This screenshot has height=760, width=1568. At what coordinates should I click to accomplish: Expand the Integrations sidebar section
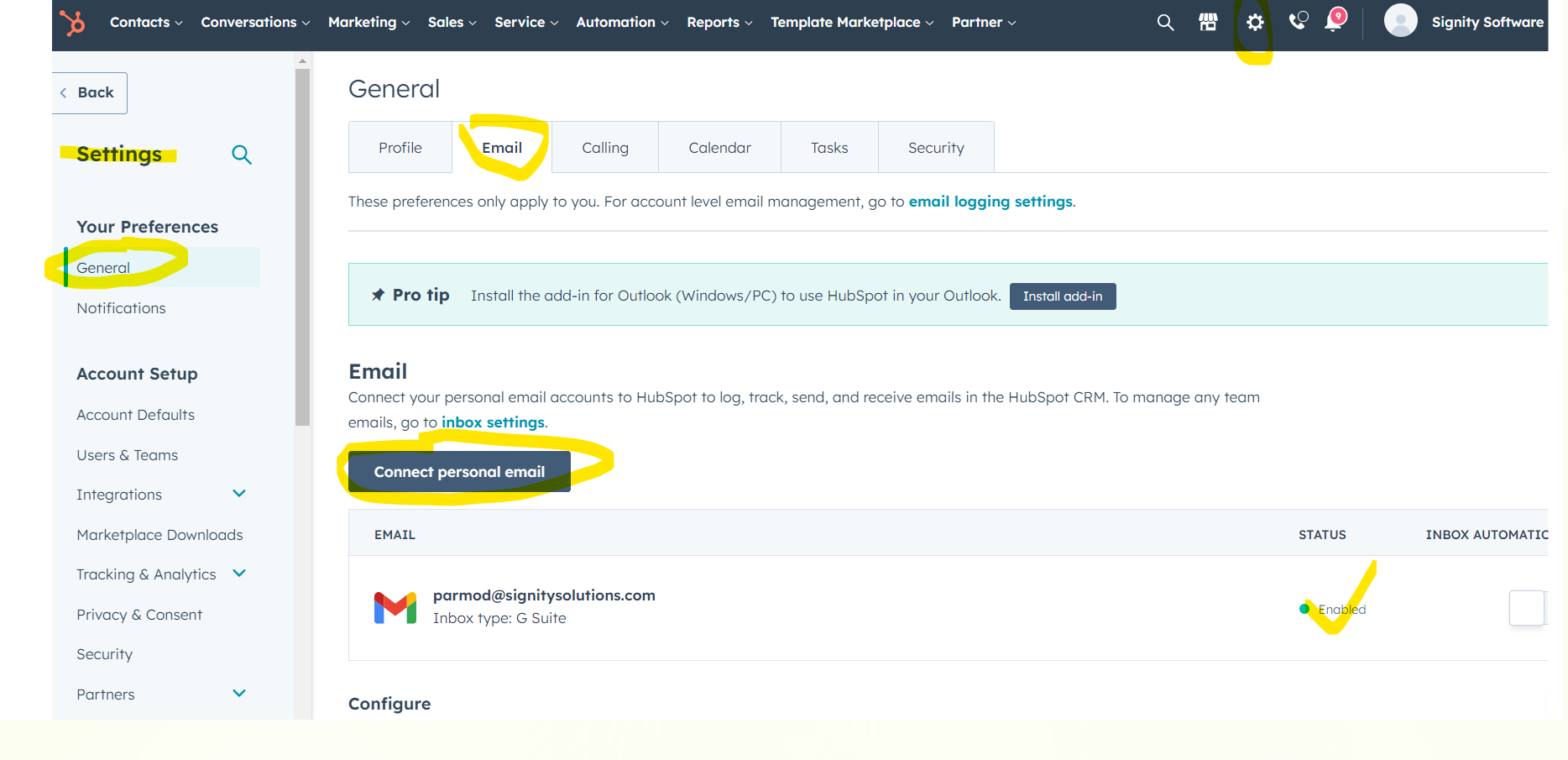239,494
